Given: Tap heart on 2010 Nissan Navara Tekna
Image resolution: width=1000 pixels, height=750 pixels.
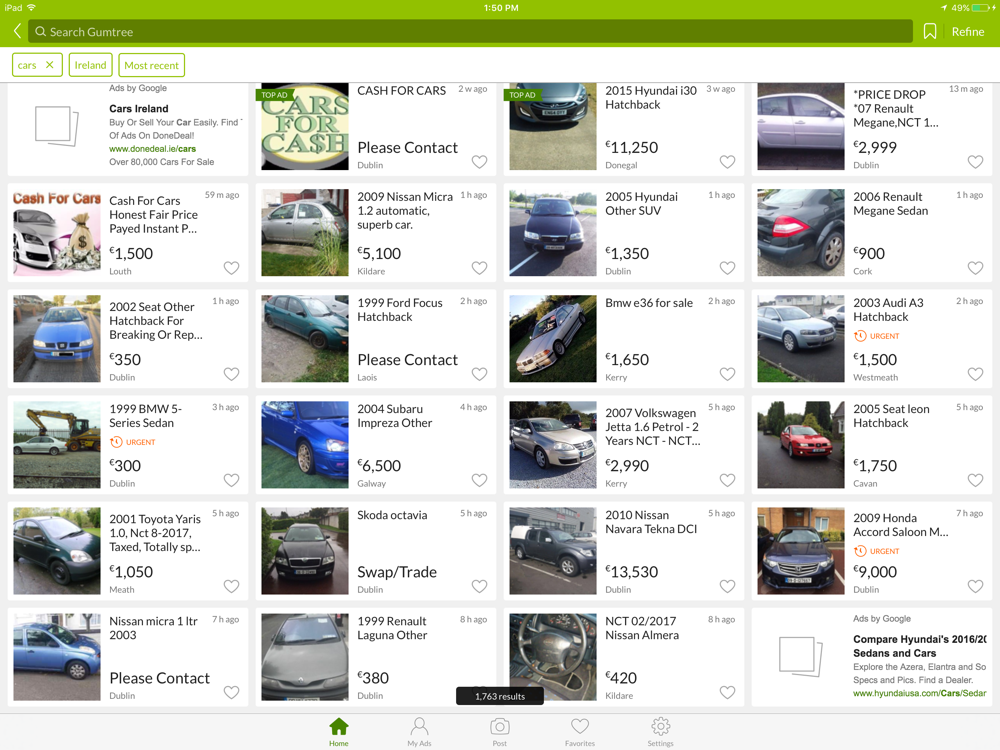Looking at the screenshot, I should coord(727,586).
